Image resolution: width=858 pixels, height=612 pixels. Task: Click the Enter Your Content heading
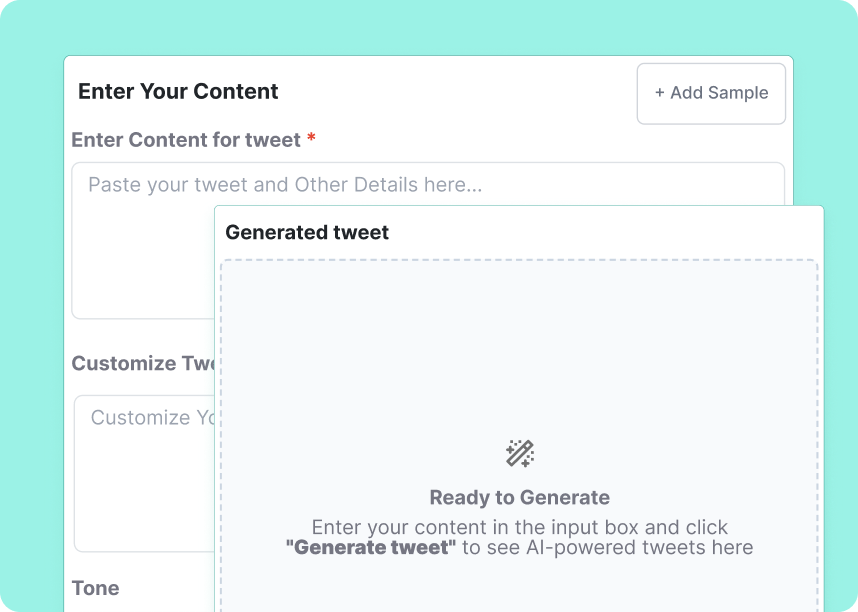tap(178, 91)
